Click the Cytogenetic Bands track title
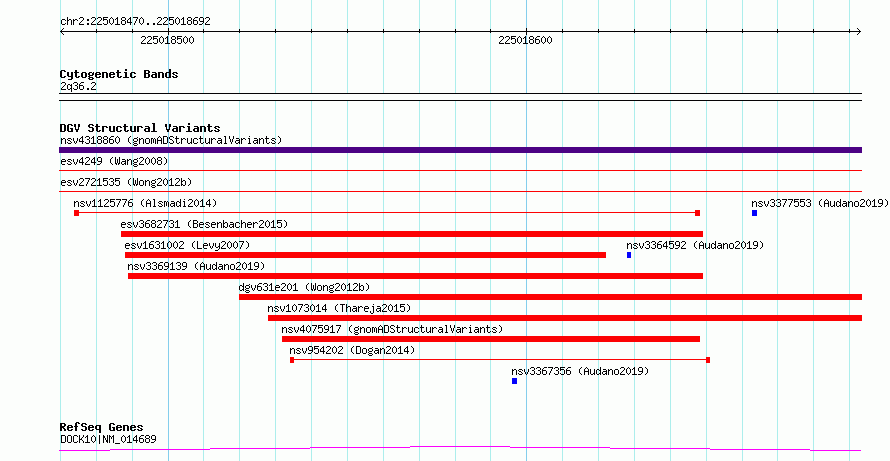890x461 pixels. (x=119, y=74)
